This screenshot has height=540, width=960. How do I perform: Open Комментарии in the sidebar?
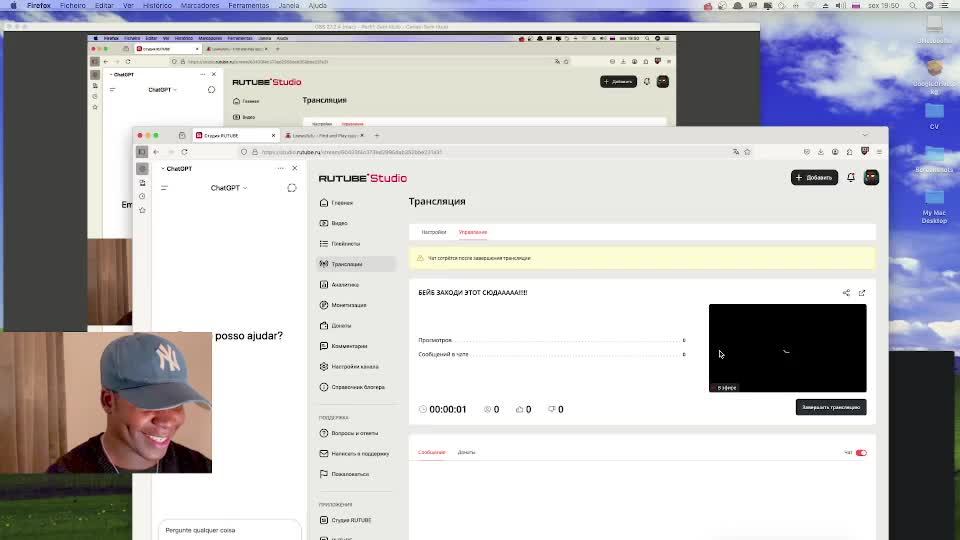tap(343, 346)
